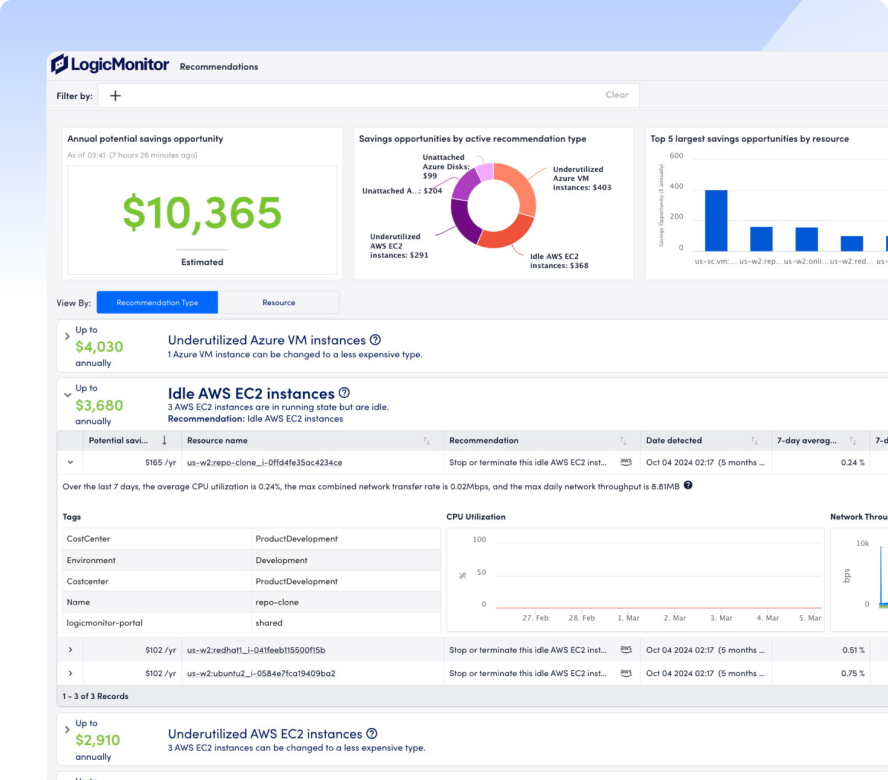Screen dimensions: 888x780
Task: Click the Underutilized AWS EC2 instances heading
Action: (x=265, y=734)
